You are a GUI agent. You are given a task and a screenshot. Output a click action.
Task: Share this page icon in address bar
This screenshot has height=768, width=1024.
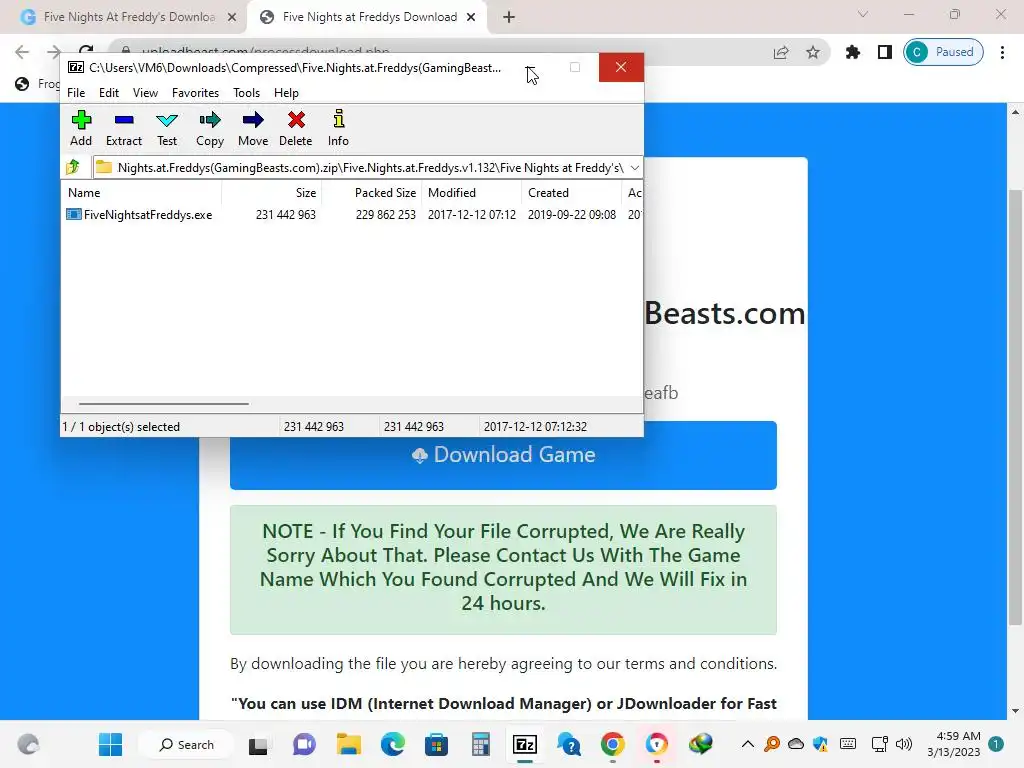click(x=781, y=52)
